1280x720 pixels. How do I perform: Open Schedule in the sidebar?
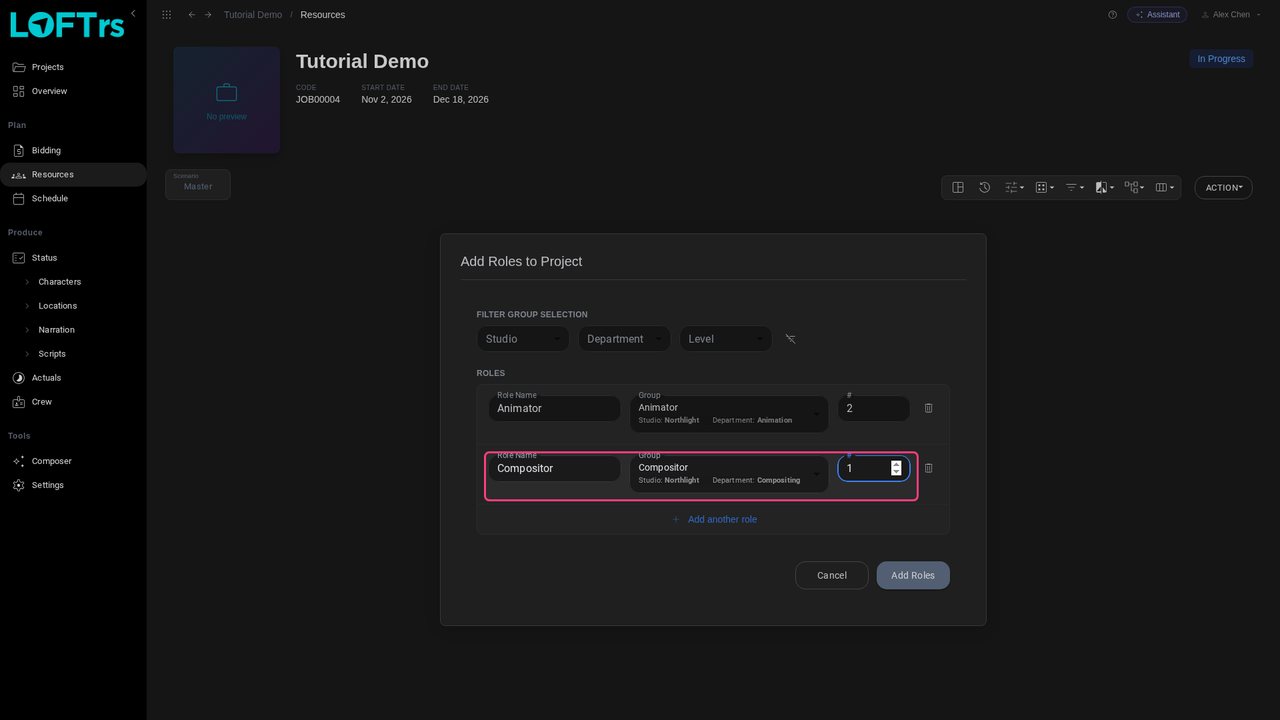point(73,198)
